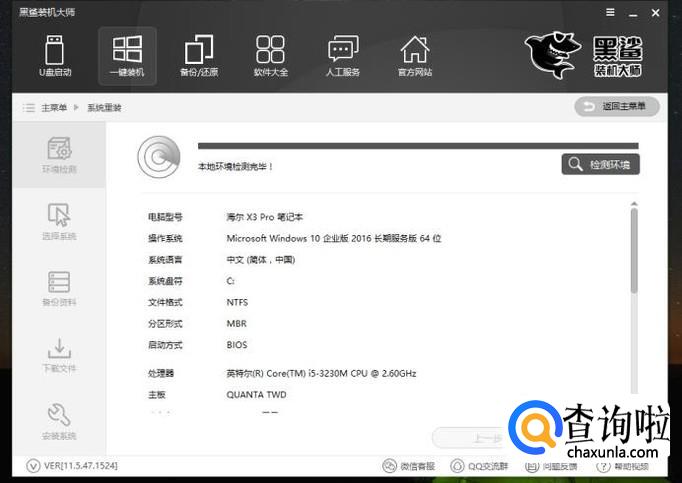Select the 备份资料 step in sidebar
The width and height of the screenshot is (682, 483).
tap(59, 288)
